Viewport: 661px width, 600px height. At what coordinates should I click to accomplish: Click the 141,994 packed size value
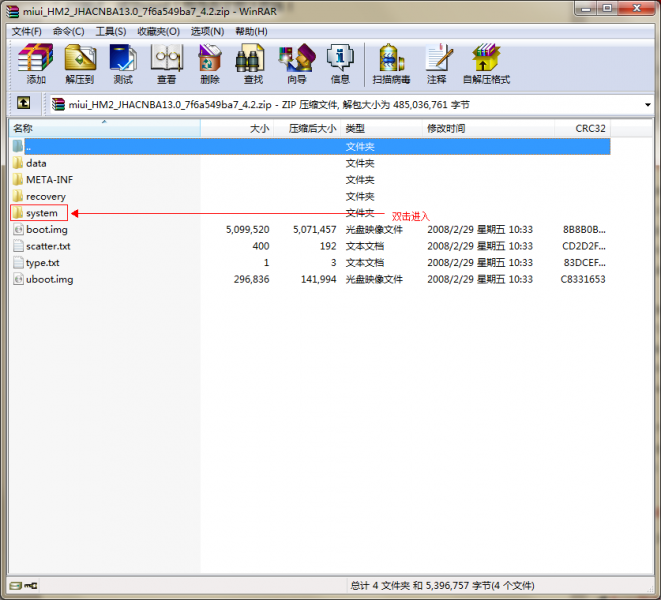(x=318, y=280)
